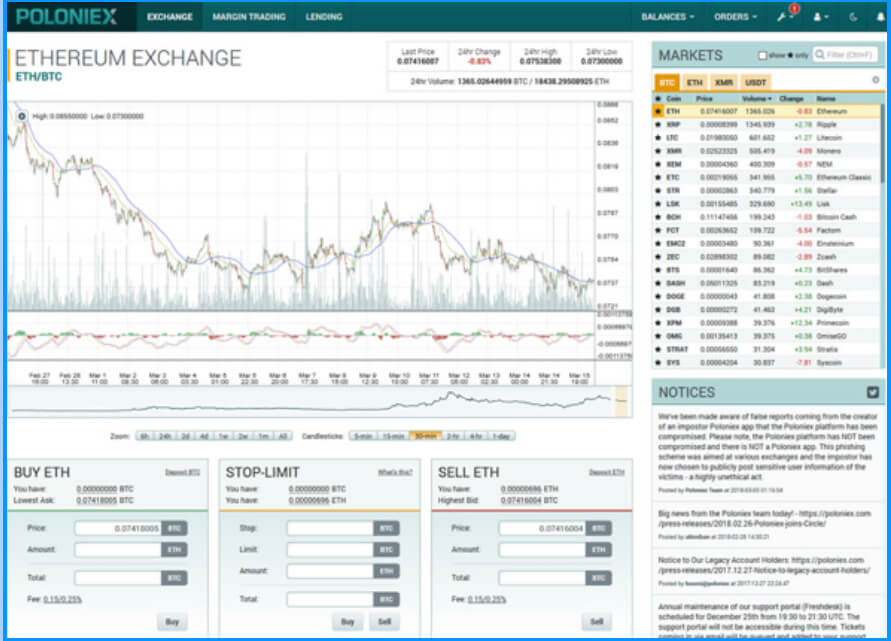Set chart zoom to 6h

[145, 436]
